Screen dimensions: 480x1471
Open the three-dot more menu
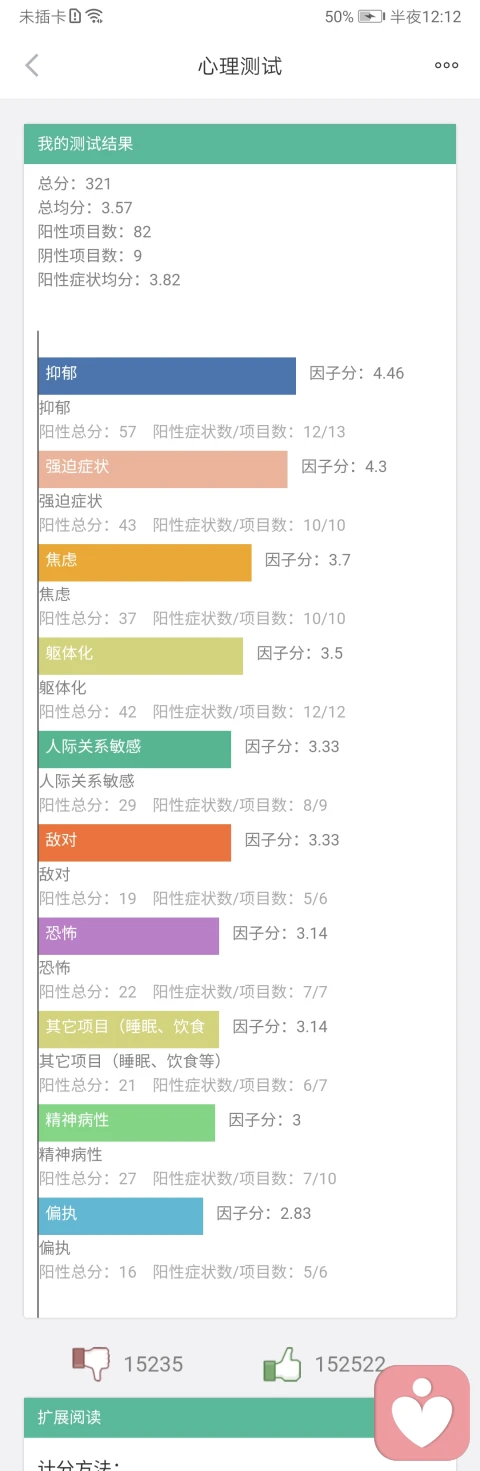(x=446, y=66)
